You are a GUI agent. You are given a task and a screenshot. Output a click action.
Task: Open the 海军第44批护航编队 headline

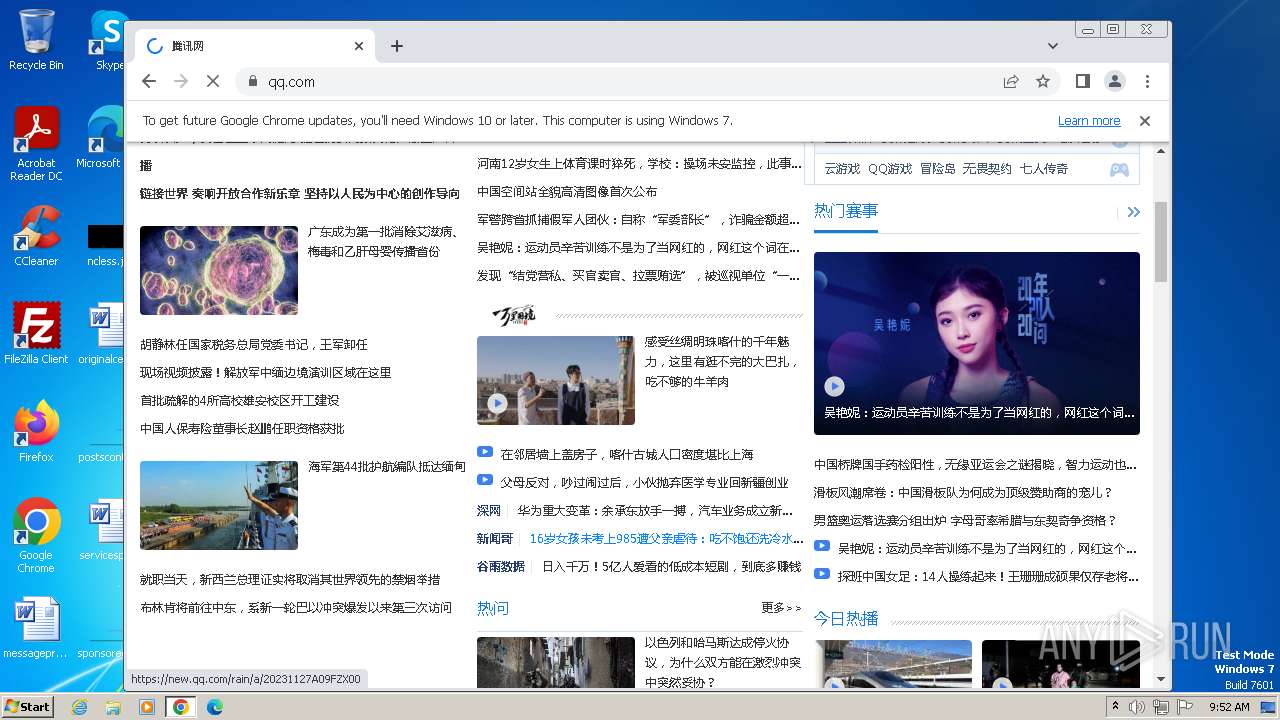[x=387, y=467]
